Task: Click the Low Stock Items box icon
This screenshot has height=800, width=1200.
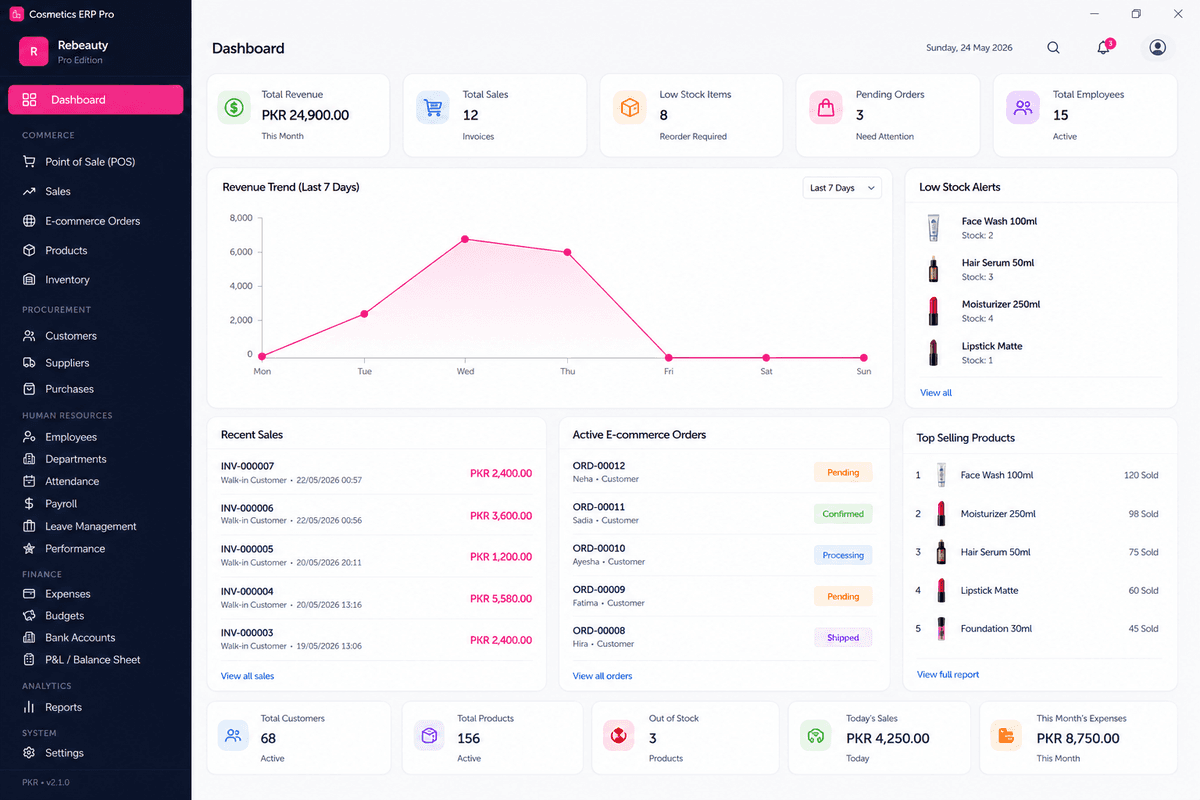Action: [x=630, y=108]
